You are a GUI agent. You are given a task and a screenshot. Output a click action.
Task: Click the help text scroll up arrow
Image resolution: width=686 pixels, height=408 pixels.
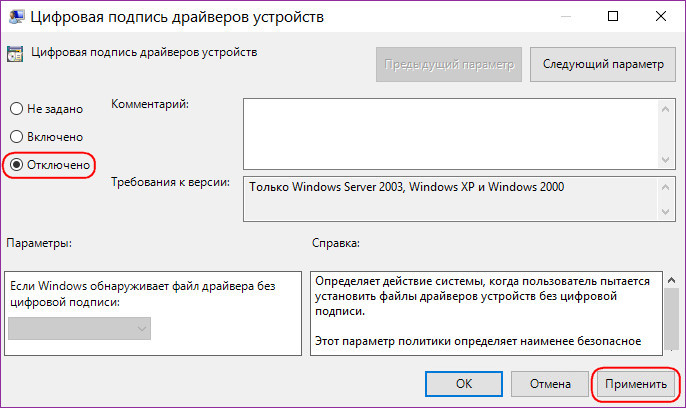672,280
